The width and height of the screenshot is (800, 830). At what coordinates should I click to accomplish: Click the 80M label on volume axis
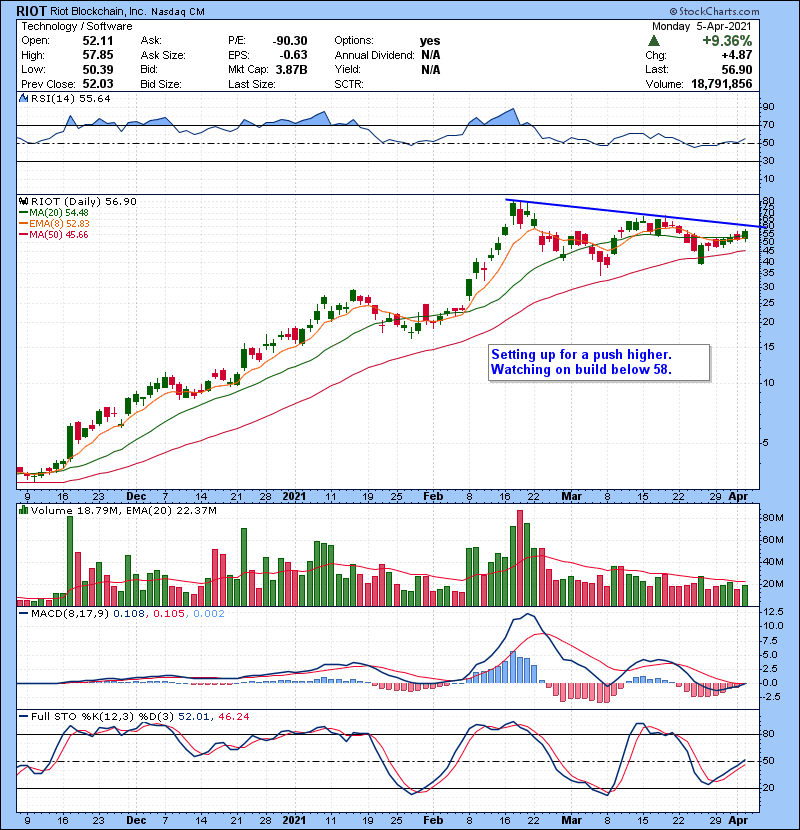(772, 518)
